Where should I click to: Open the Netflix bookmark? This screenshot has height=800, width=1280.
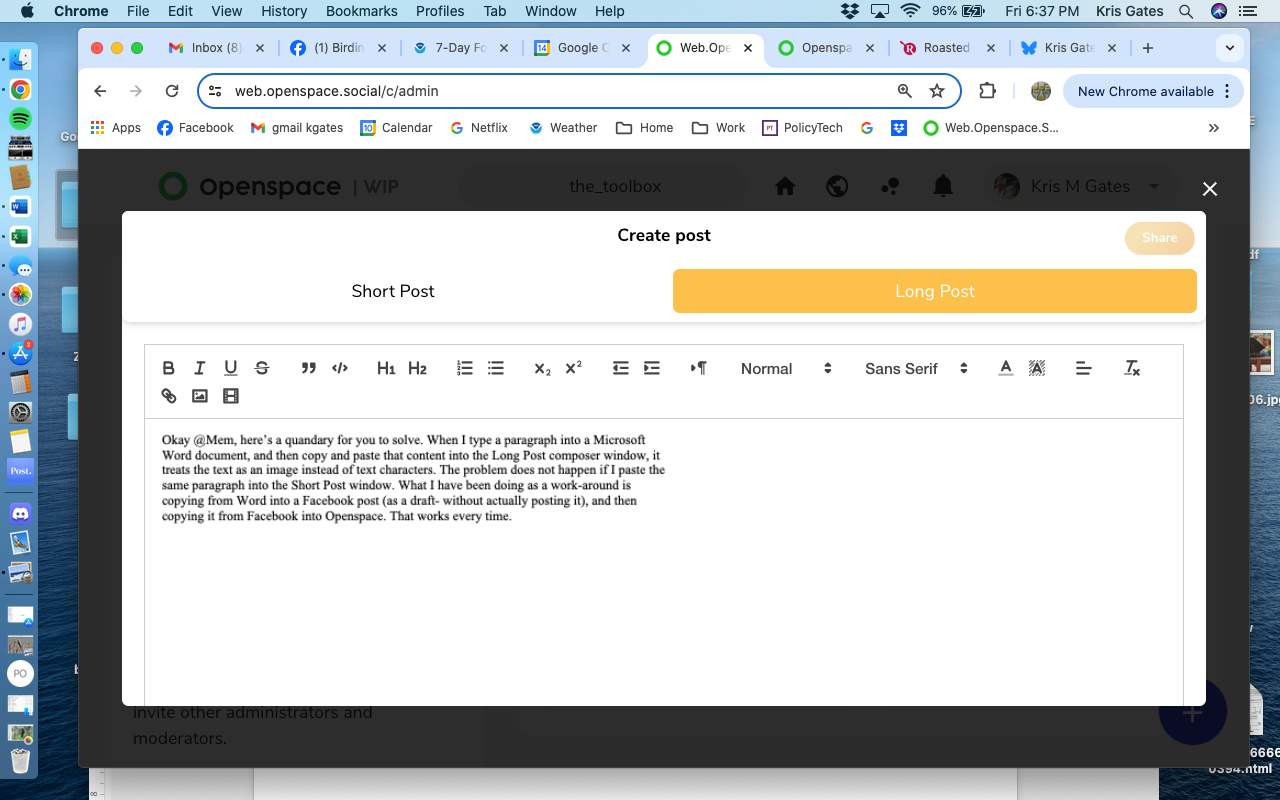click(479, 128)
